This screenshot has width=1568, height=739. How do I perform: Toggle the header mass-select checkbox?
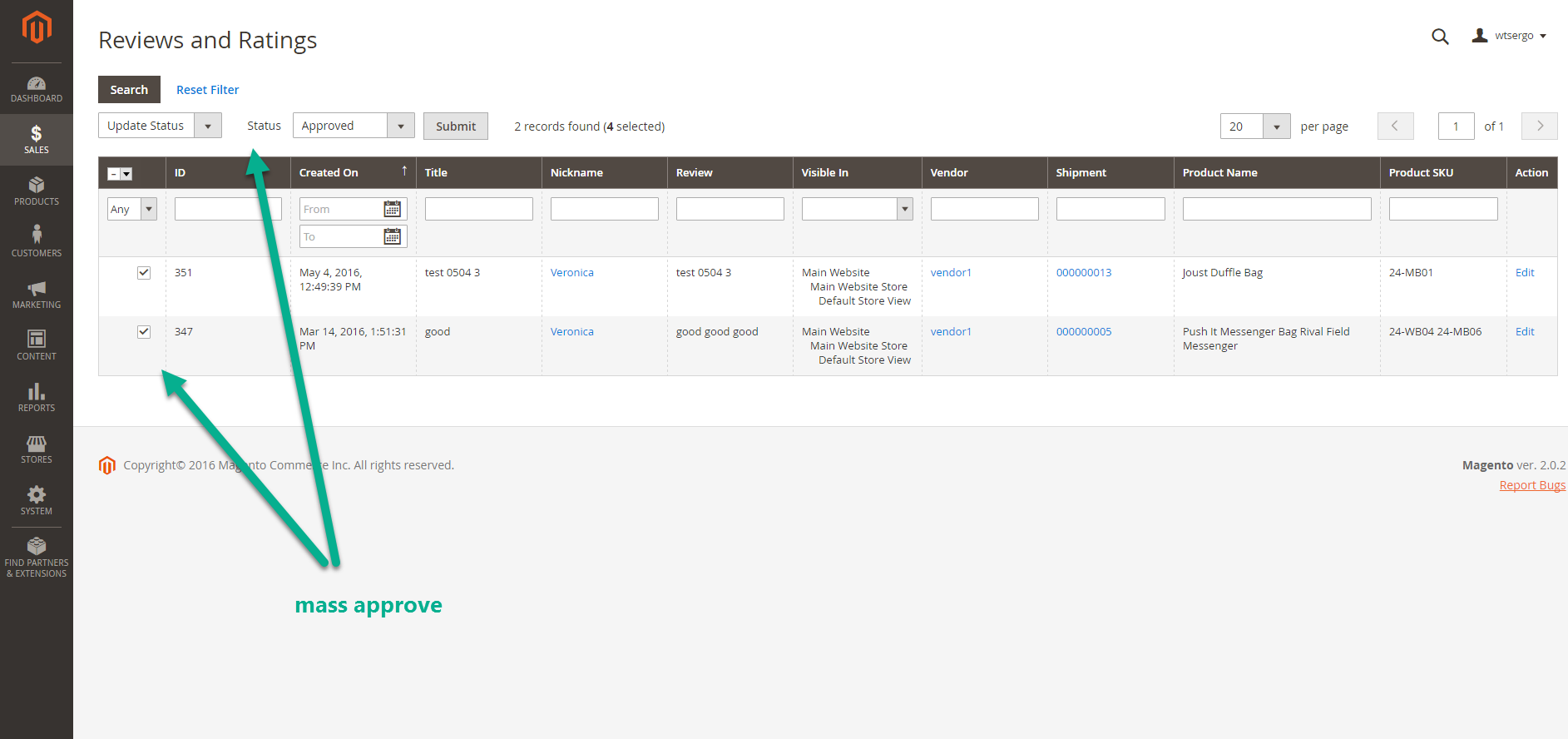pos(114,174)
